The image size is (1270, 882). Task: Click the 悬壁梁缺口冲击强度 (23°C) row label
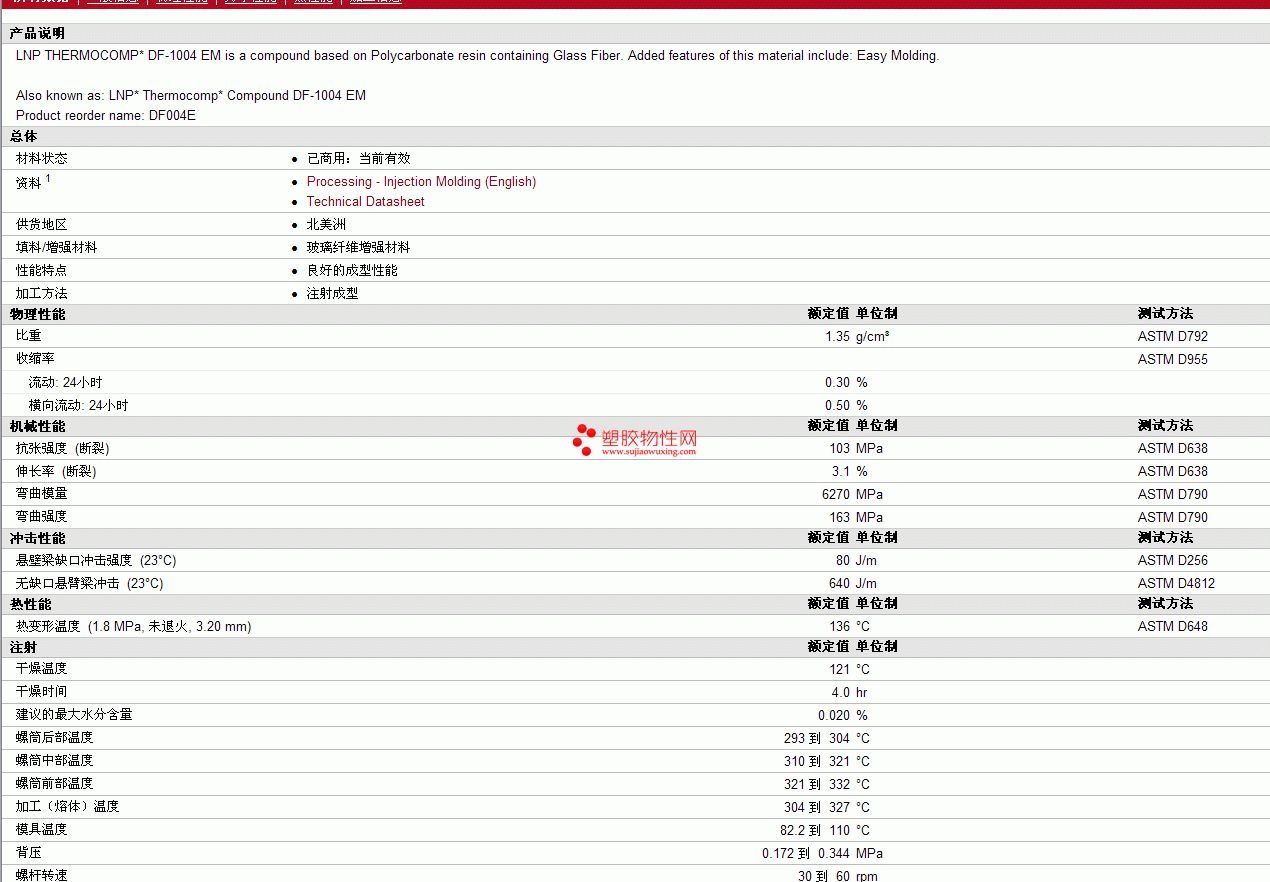[x=96, y=560]
